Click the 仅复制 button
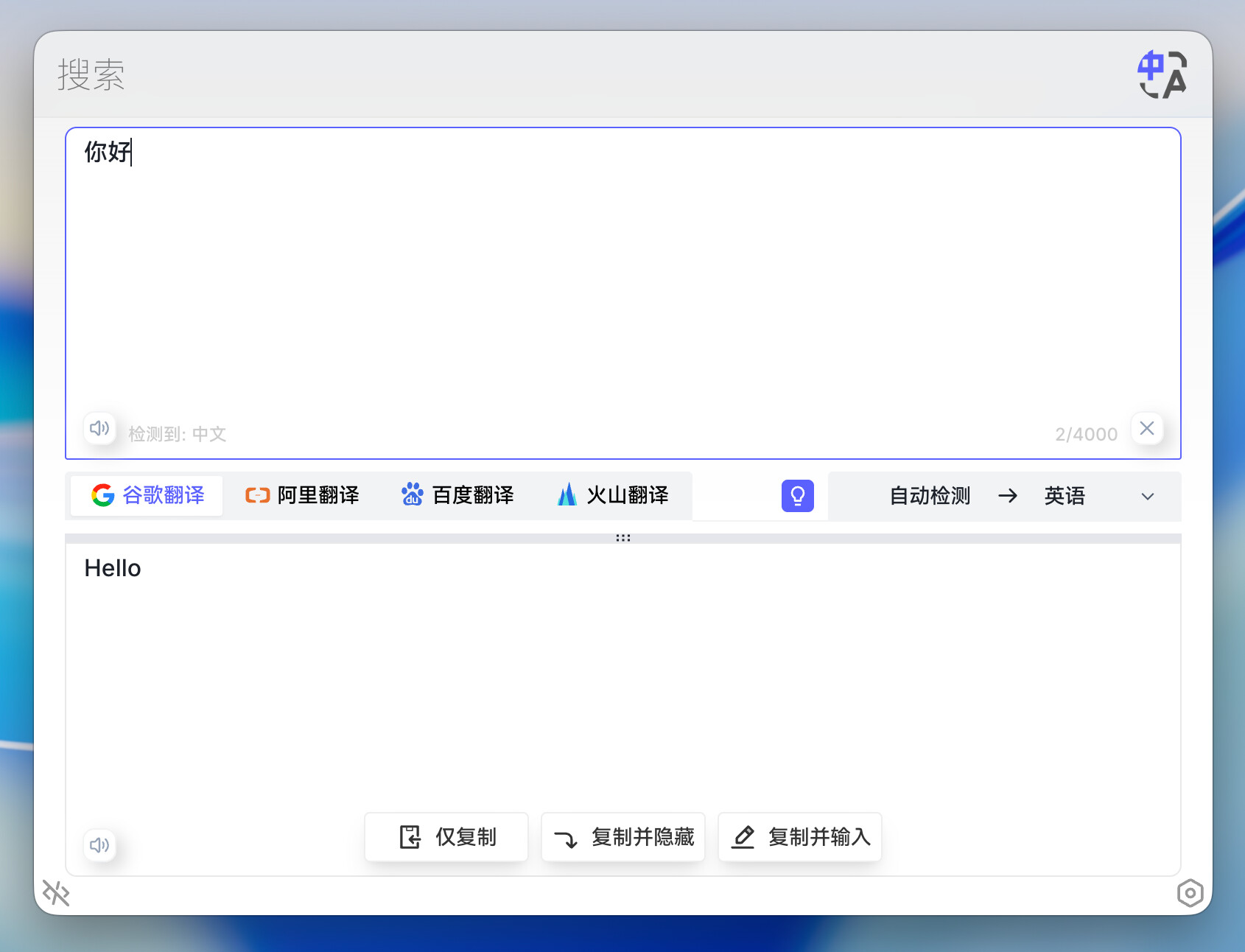The width and height of the screenshot is (1245, 952). pos(446,837)
